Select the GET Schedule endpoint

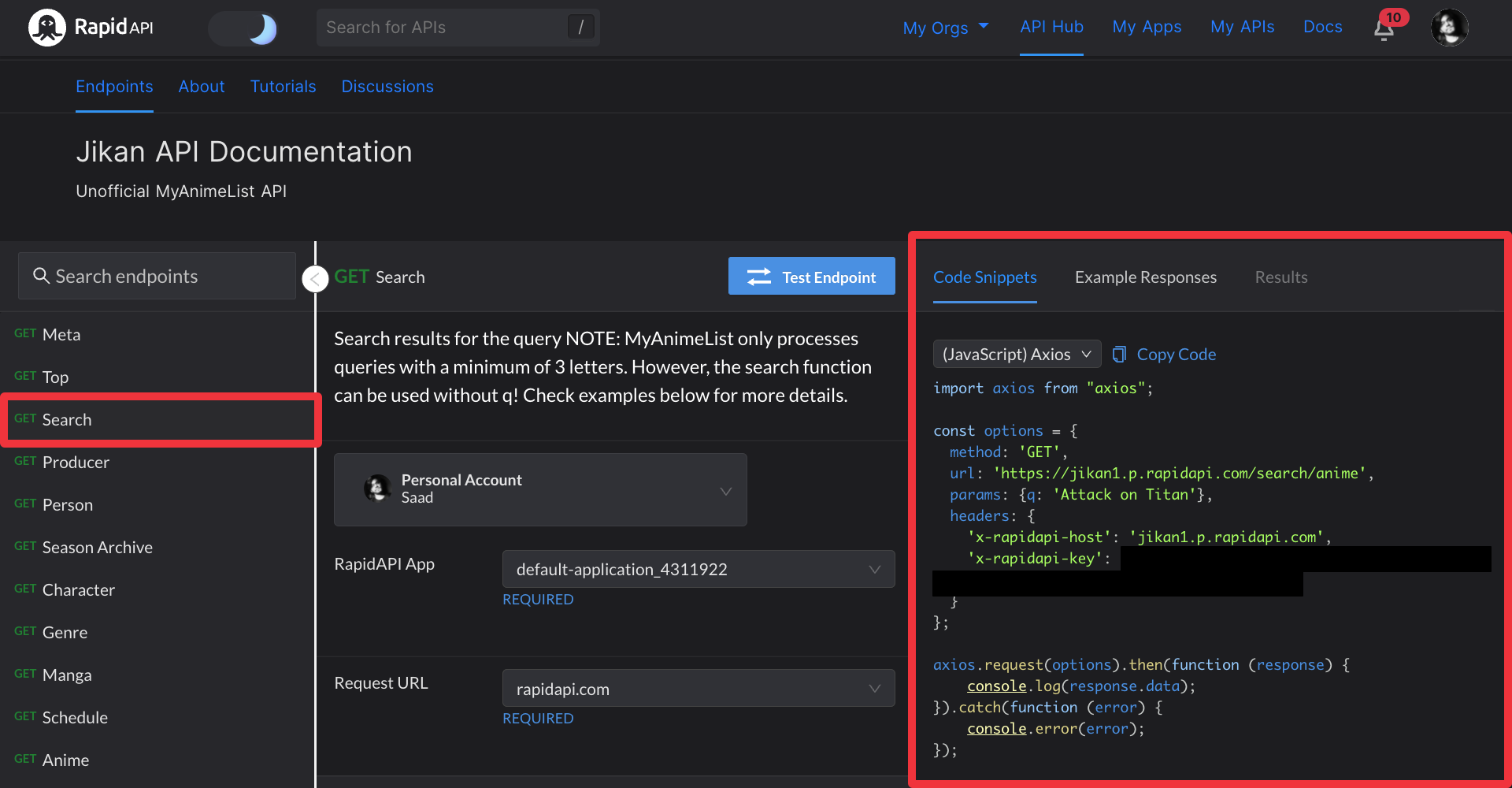(x=157, y=717)
